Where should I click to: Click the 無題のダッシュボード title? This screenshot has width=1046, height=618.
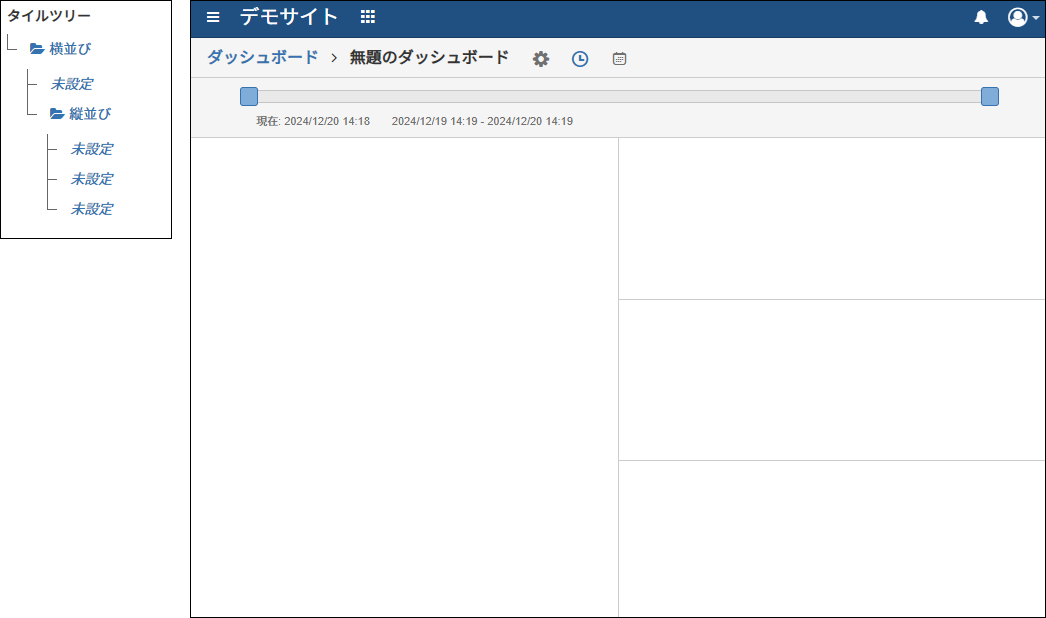(429, 57)
